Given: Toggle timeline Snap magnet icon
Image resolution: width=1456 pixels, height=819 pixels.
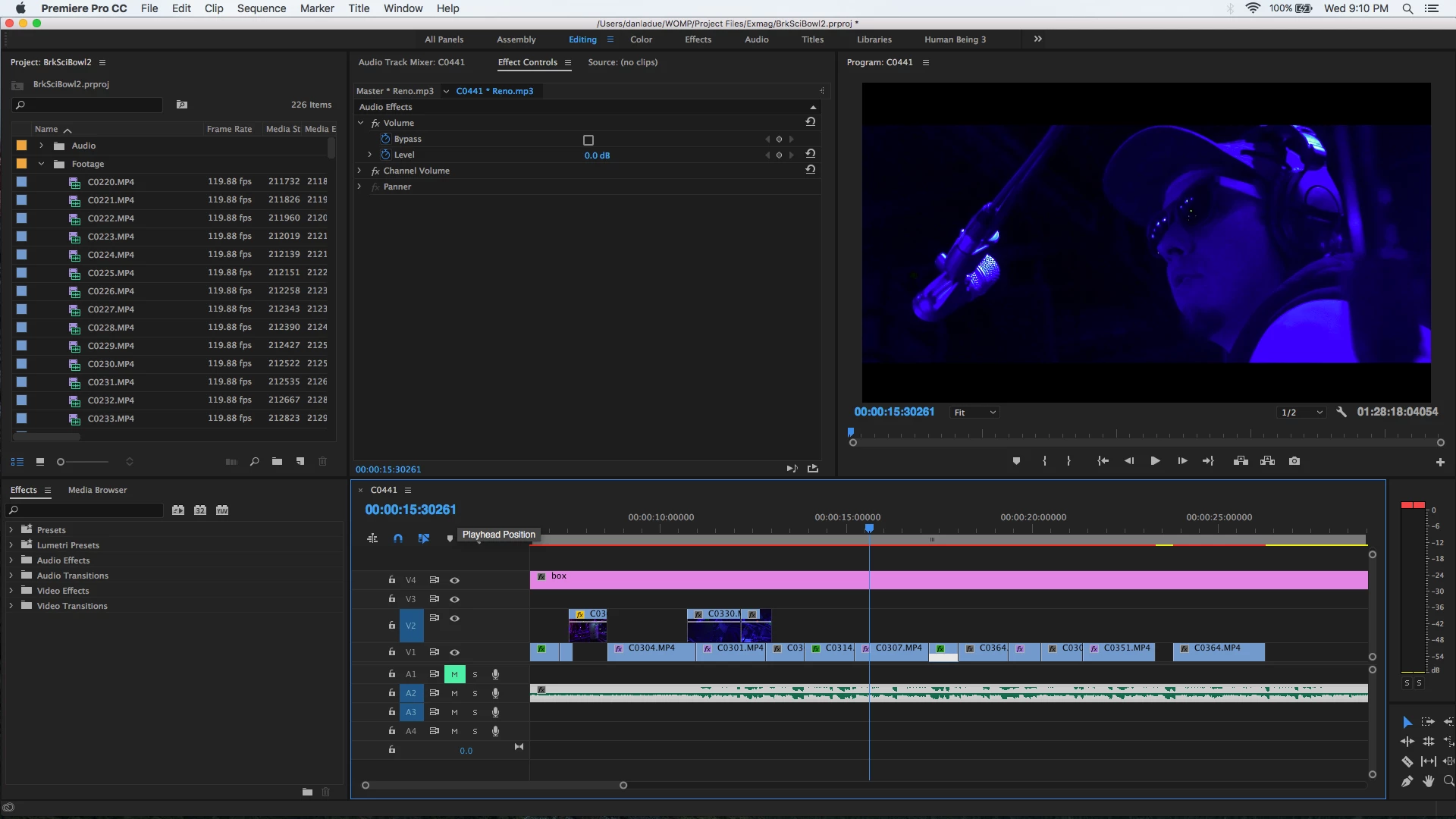Looking at the screenshot, I should tap(398, 538).
